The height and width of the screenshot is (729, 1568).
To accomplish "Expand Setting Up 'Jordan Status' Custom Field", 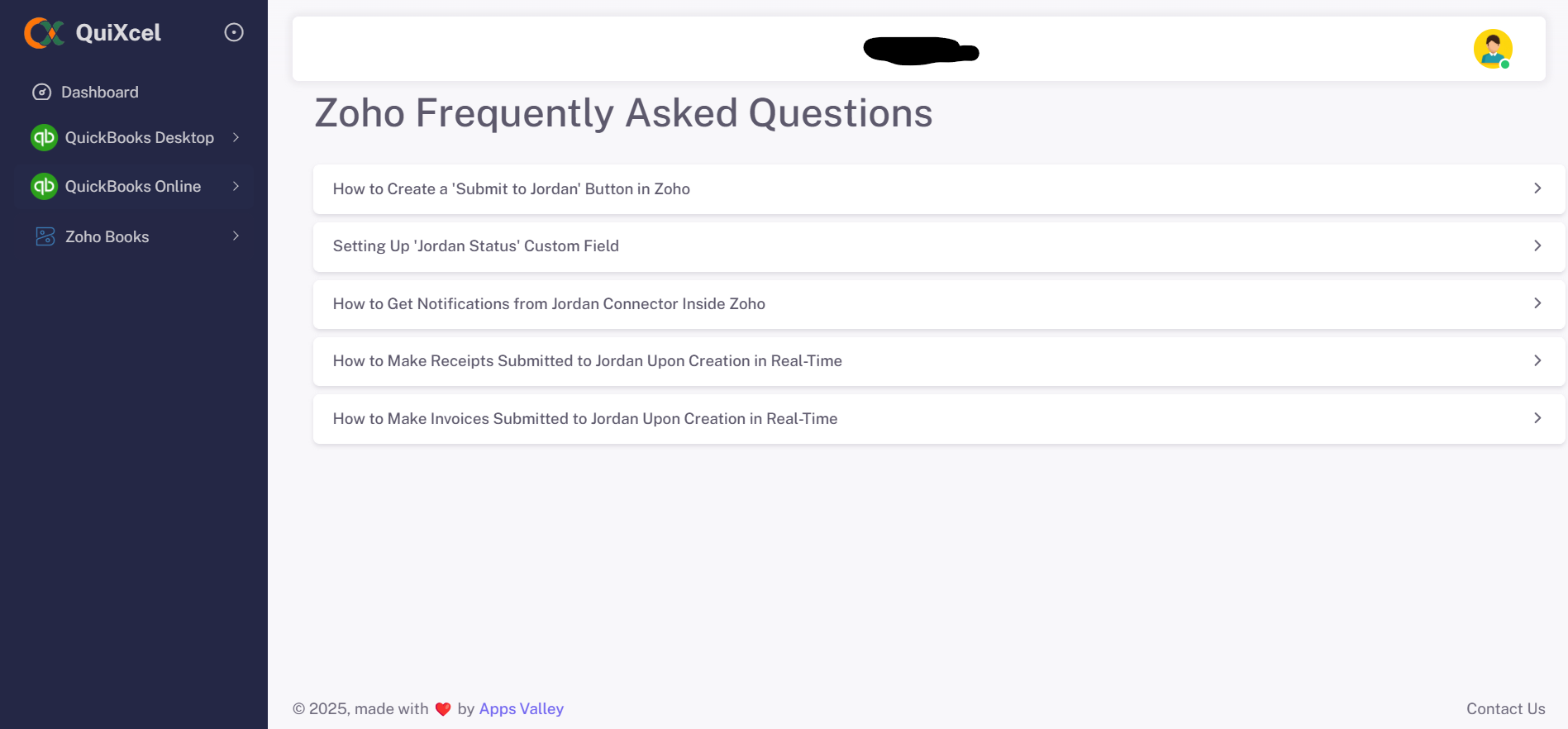I will click(939, 246).
